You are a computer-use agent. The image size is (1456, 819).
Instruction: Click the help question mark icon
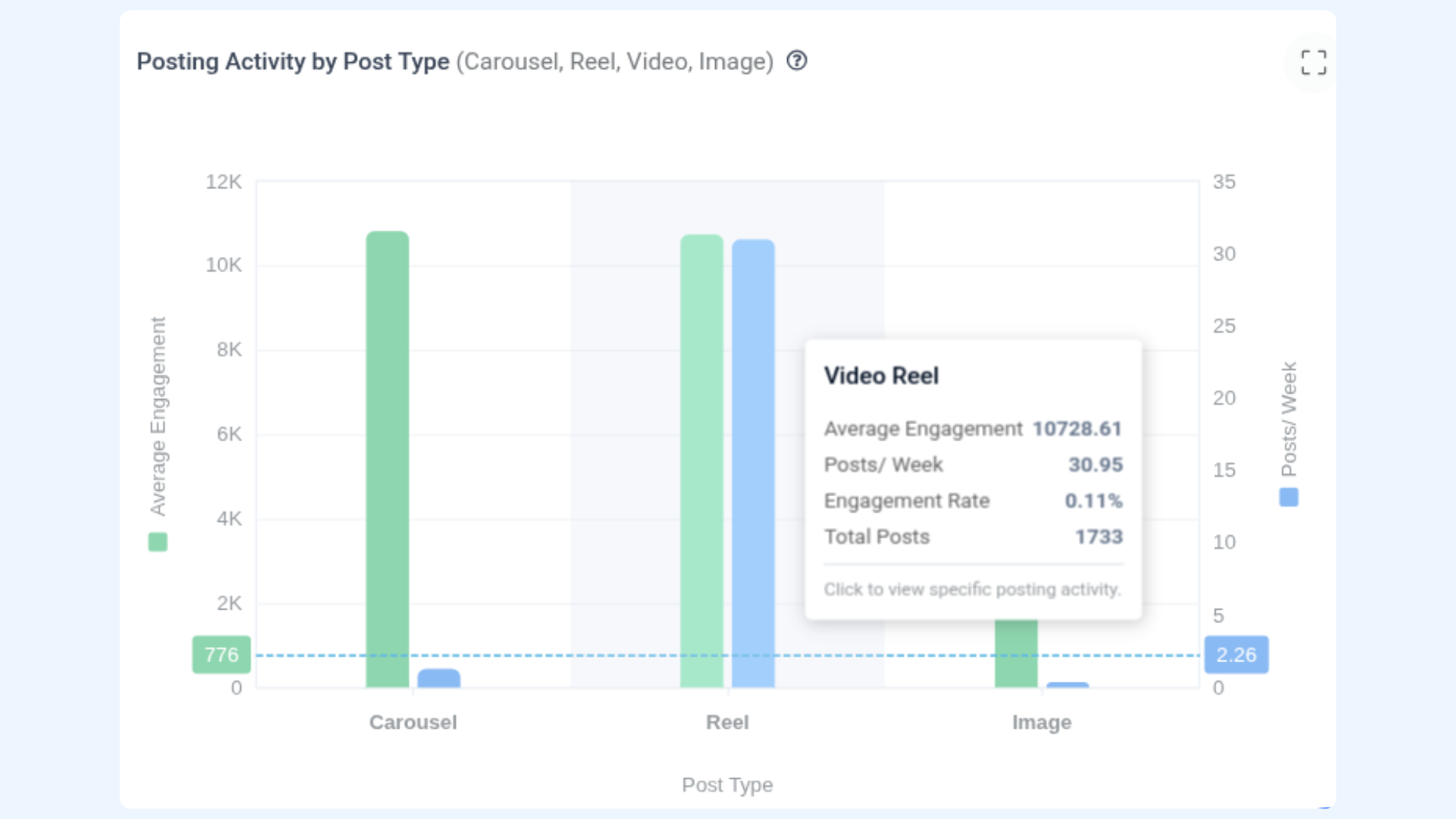coord(796,61)
